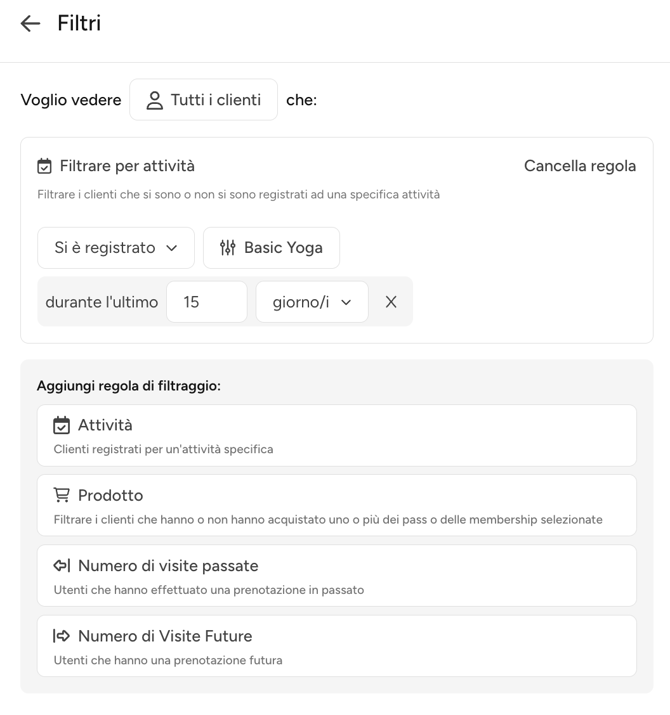This screenshot has width=670, height=715.
Task: Click the back arrow next to Filtri
Action: click(30, 24)
